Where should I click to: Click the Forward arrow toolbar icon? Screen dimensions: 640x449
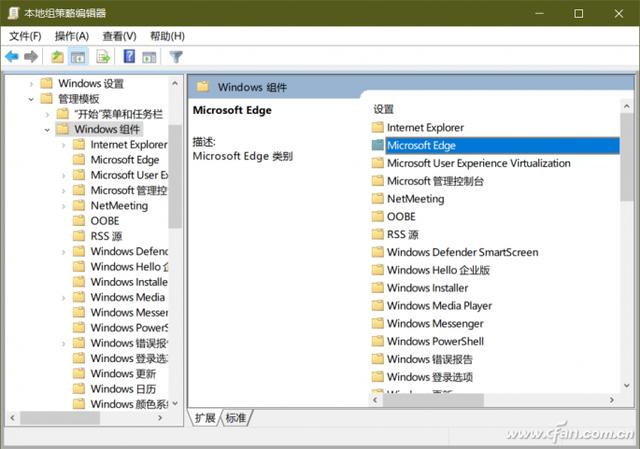click(31, 57)
